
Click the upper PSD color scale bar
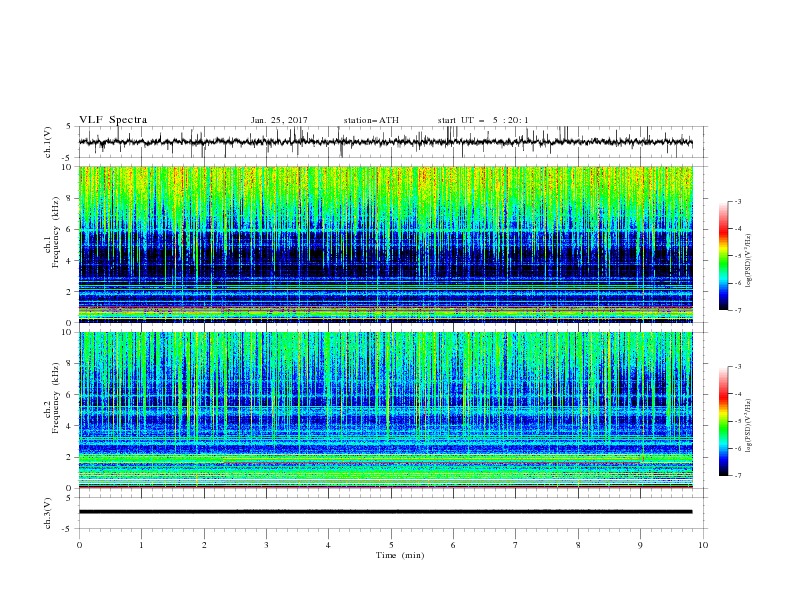[x=724, y=256]
